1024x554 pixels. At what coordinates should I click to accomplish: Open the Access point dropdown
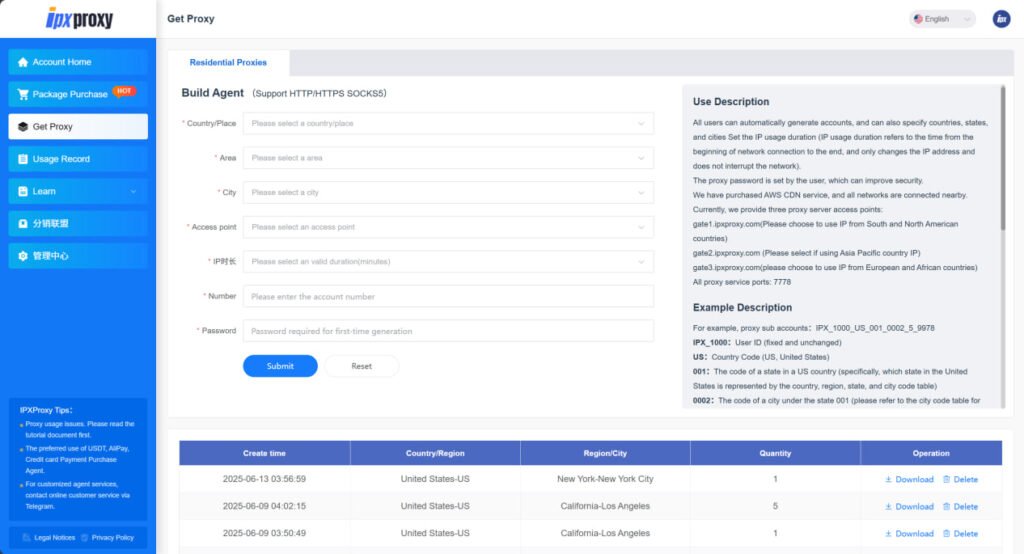pyautogui.click(x=448, y=227)
